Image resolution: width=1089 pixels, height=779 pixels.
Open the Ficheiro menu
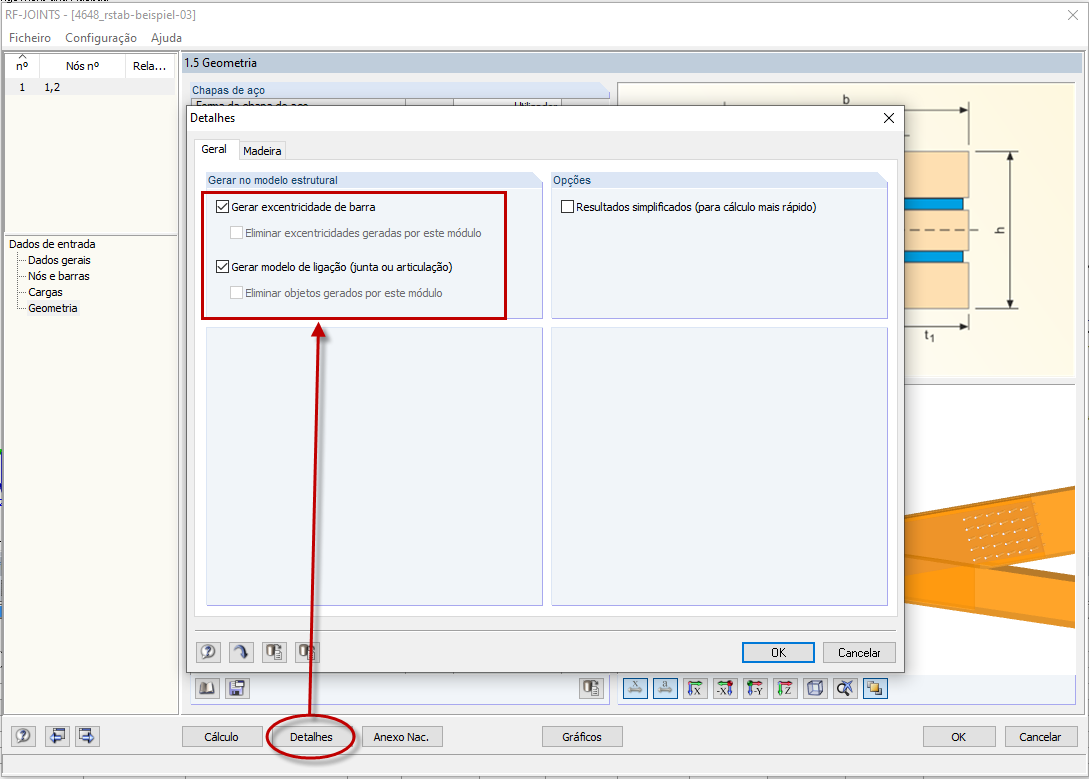pyautogui.click(x=30, y=38)
